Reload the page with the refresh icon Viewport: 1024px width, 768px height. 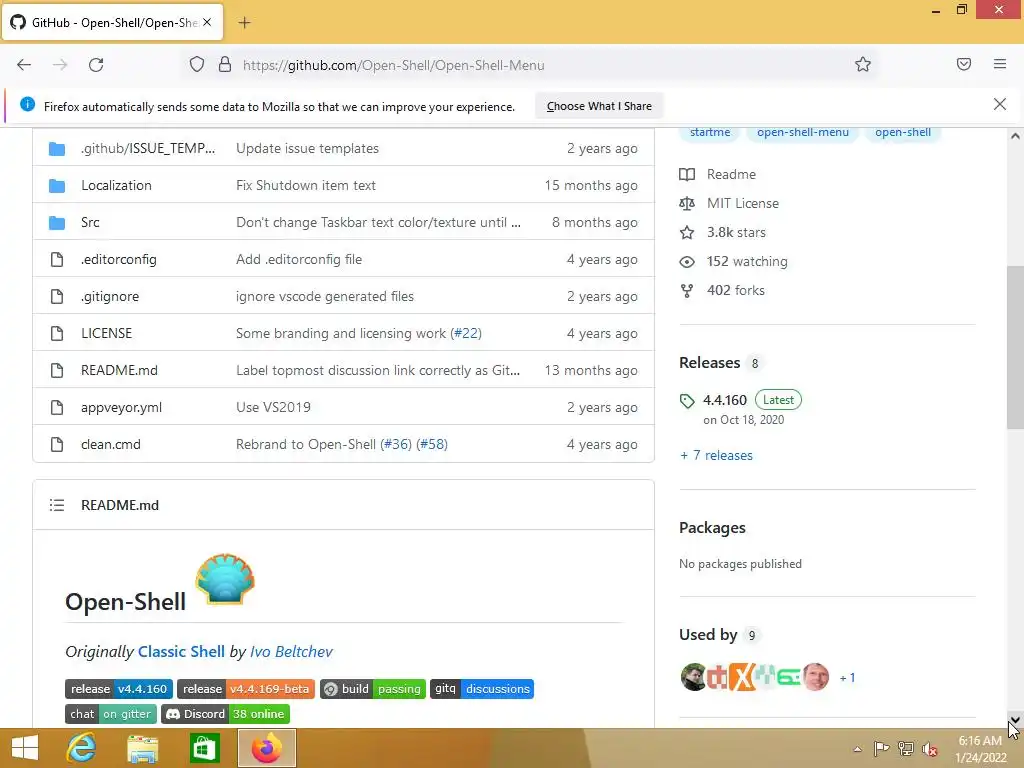96,65
